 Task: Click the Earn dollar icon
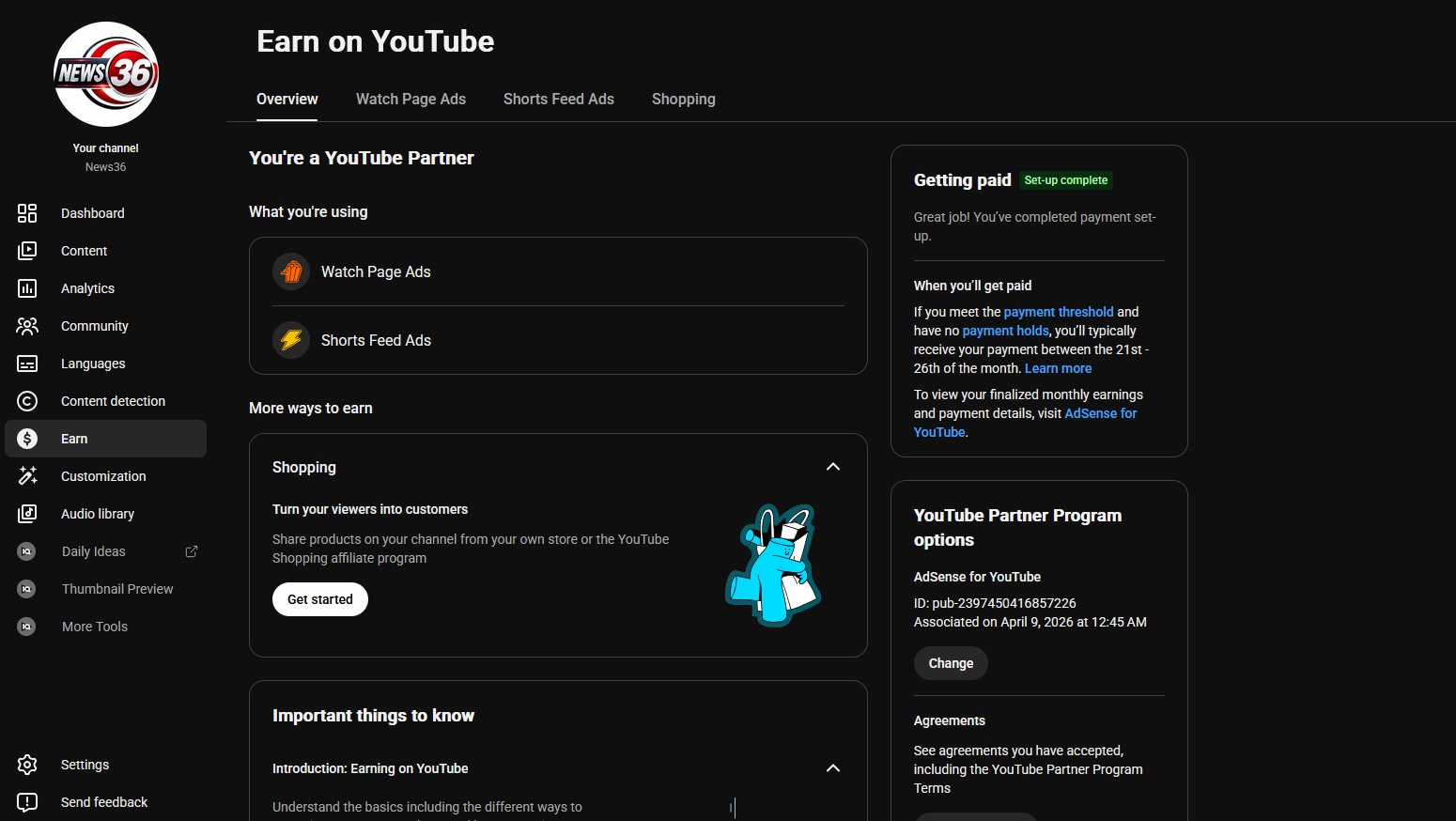27,439
